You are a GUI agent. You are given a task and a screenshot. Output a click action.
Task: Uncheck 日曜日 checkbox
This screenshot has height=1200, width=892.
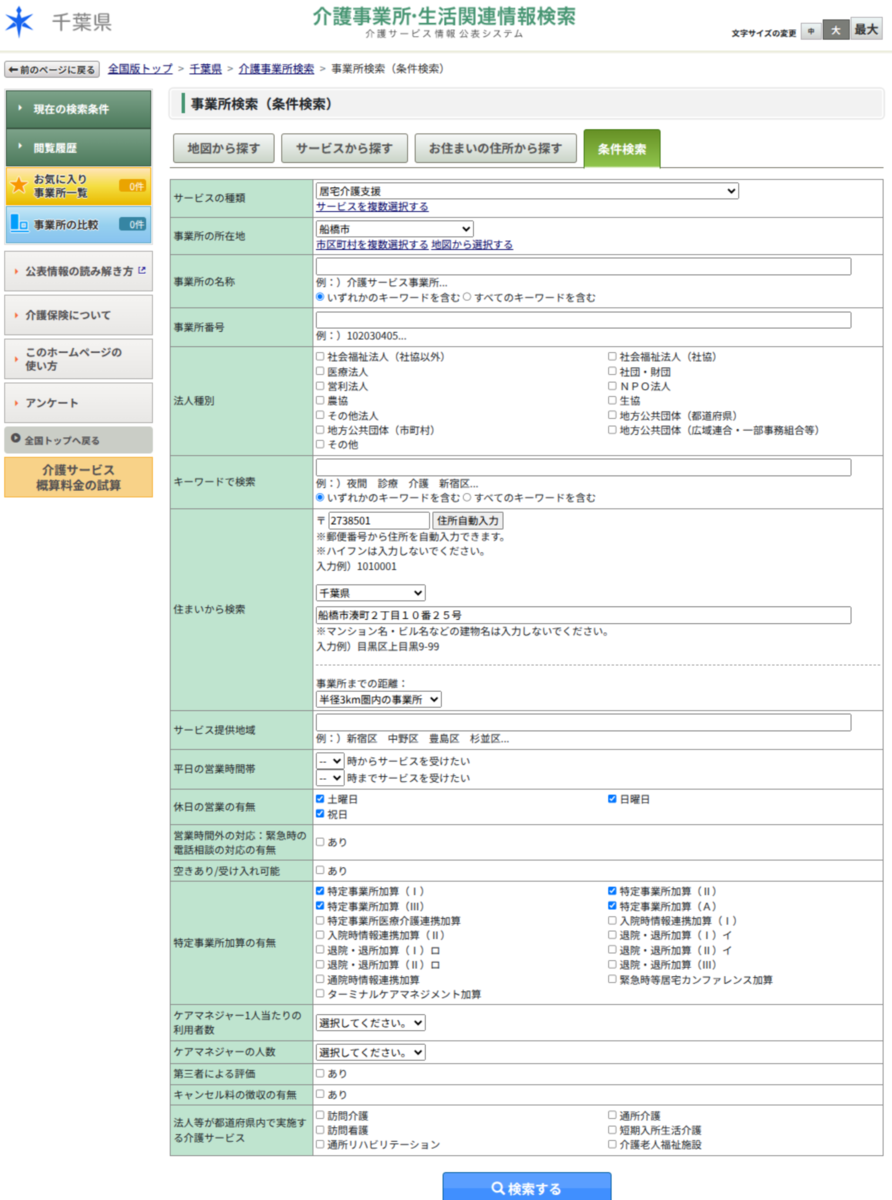pyautogui.click(x=612, y=799)
